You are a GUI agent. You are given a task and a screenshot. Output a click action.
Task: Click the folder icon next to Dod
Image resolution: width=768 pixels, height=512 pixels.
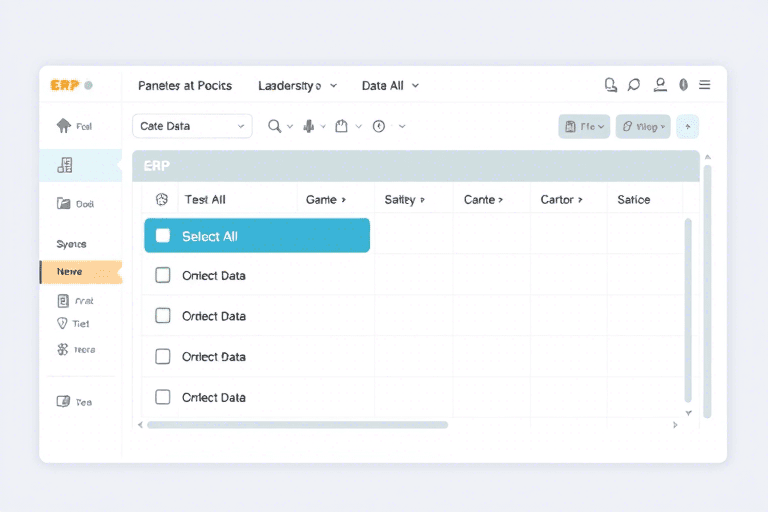click(x=62, y=203)
